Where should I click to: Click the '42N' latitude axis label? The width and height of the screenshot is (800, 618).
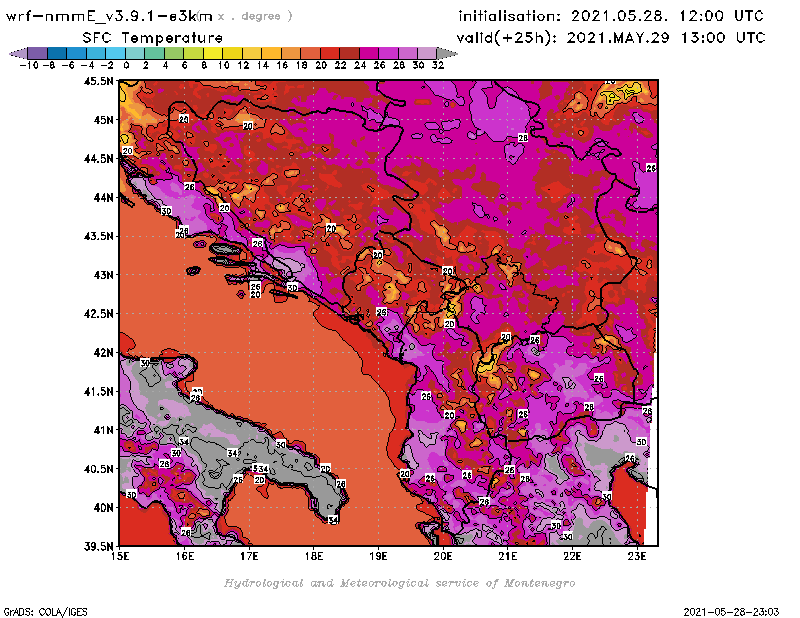tap(103, 353)
